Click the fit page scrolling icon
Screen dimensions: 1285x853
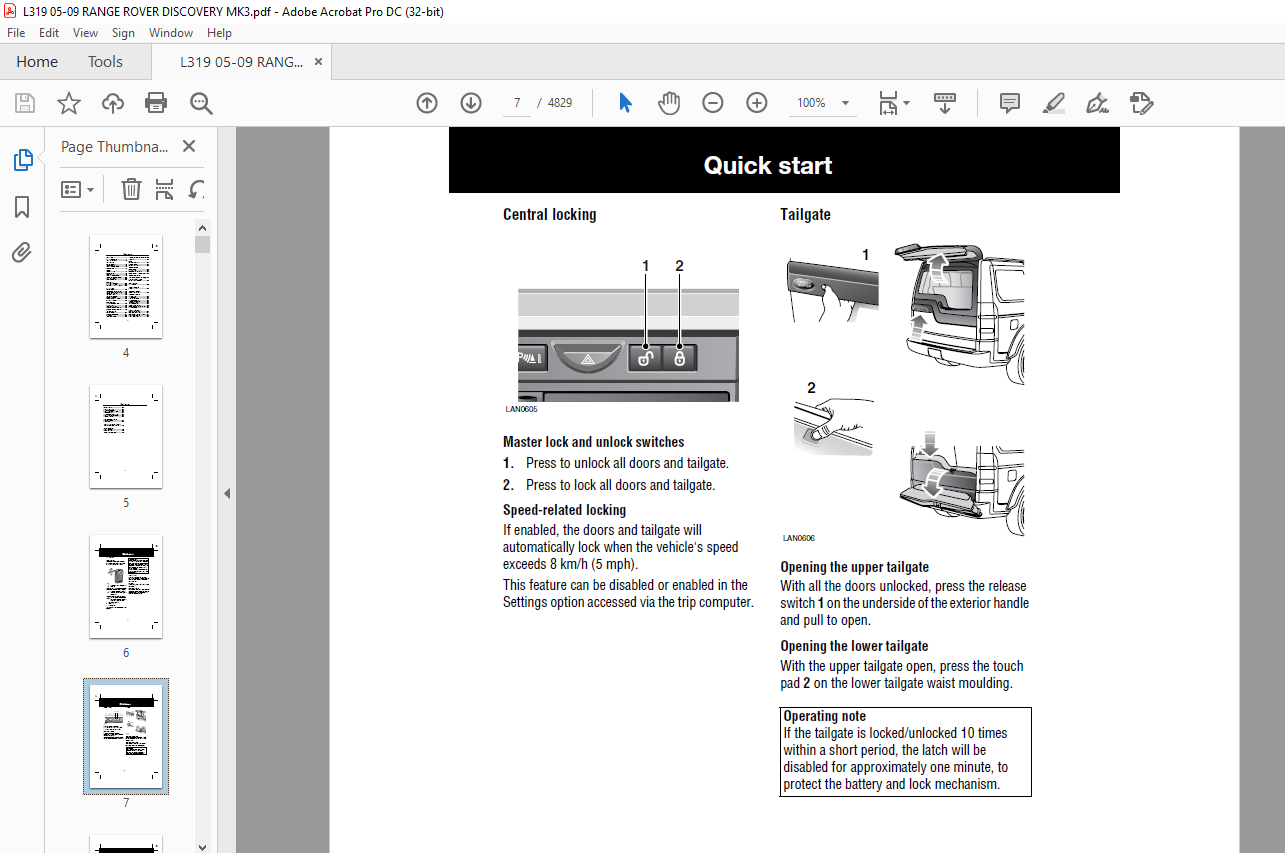coord(888,103)
